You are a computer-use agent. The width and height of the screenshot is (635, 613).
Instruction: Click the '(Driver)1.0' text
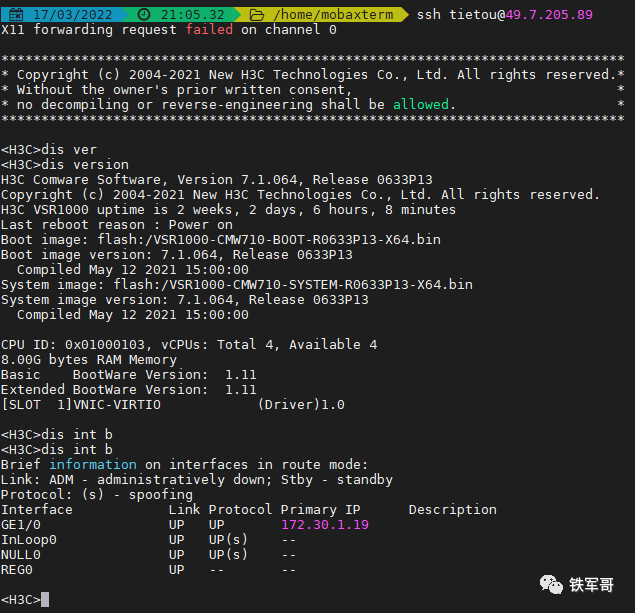pos(301,404)
